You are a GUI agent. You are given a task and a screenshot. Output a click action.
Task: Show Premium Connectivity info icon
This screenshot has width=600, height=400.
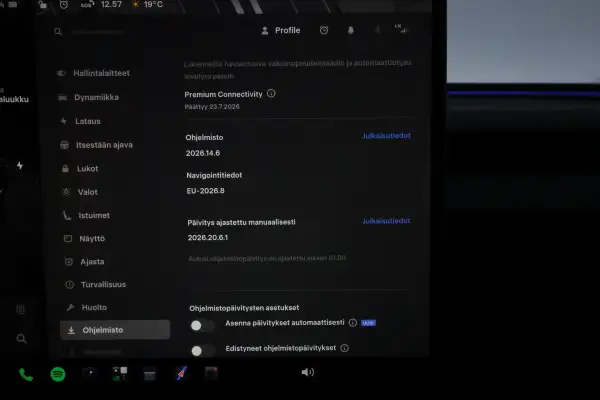pos(271,93)
